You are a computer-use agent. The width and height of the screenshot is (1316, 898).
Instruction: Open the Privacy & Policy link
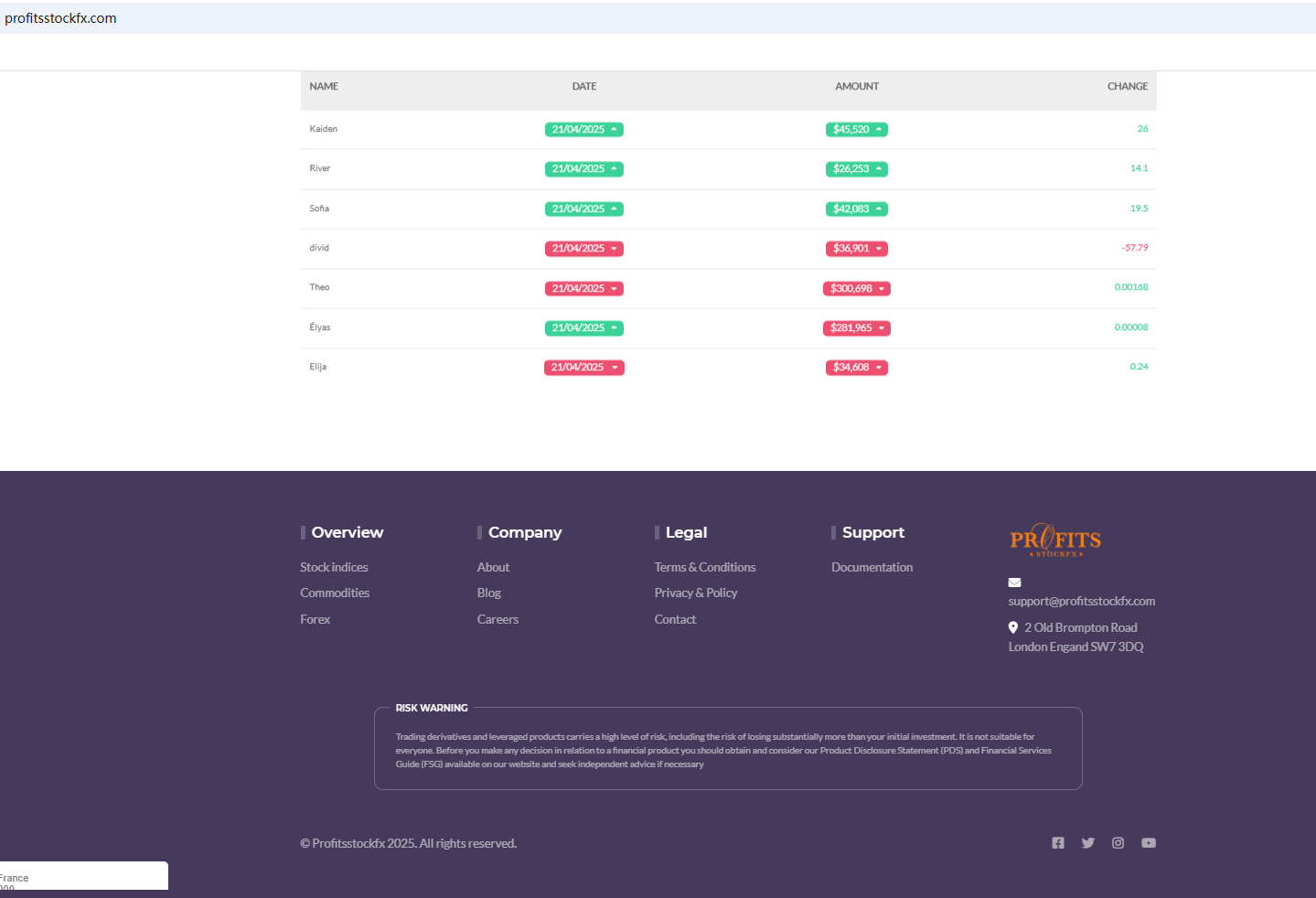coord(695,593)
